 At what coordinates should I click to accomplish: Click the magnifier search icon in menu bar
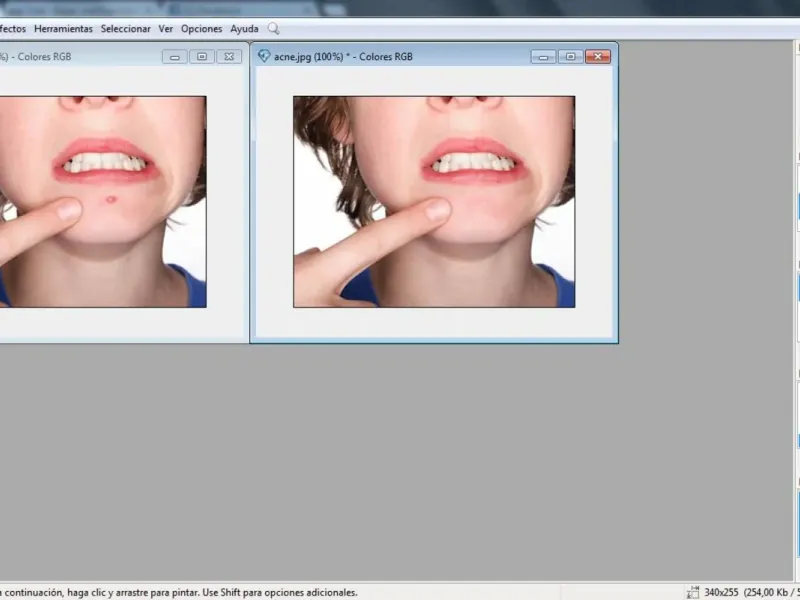273,29
